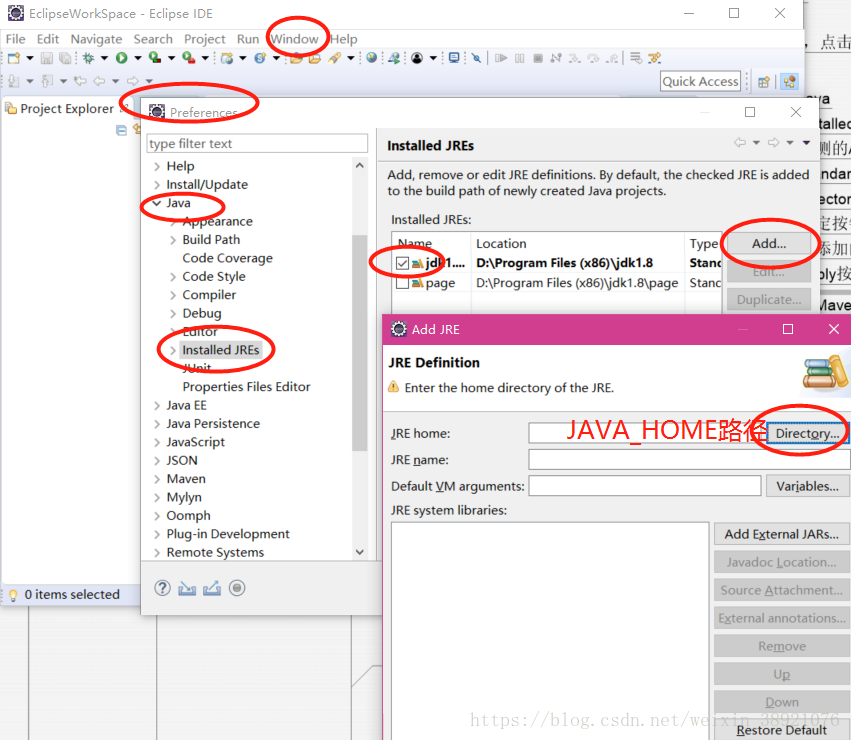Click the Directory... button
This screenshot has height=740, width=851.
click(807, 433)
